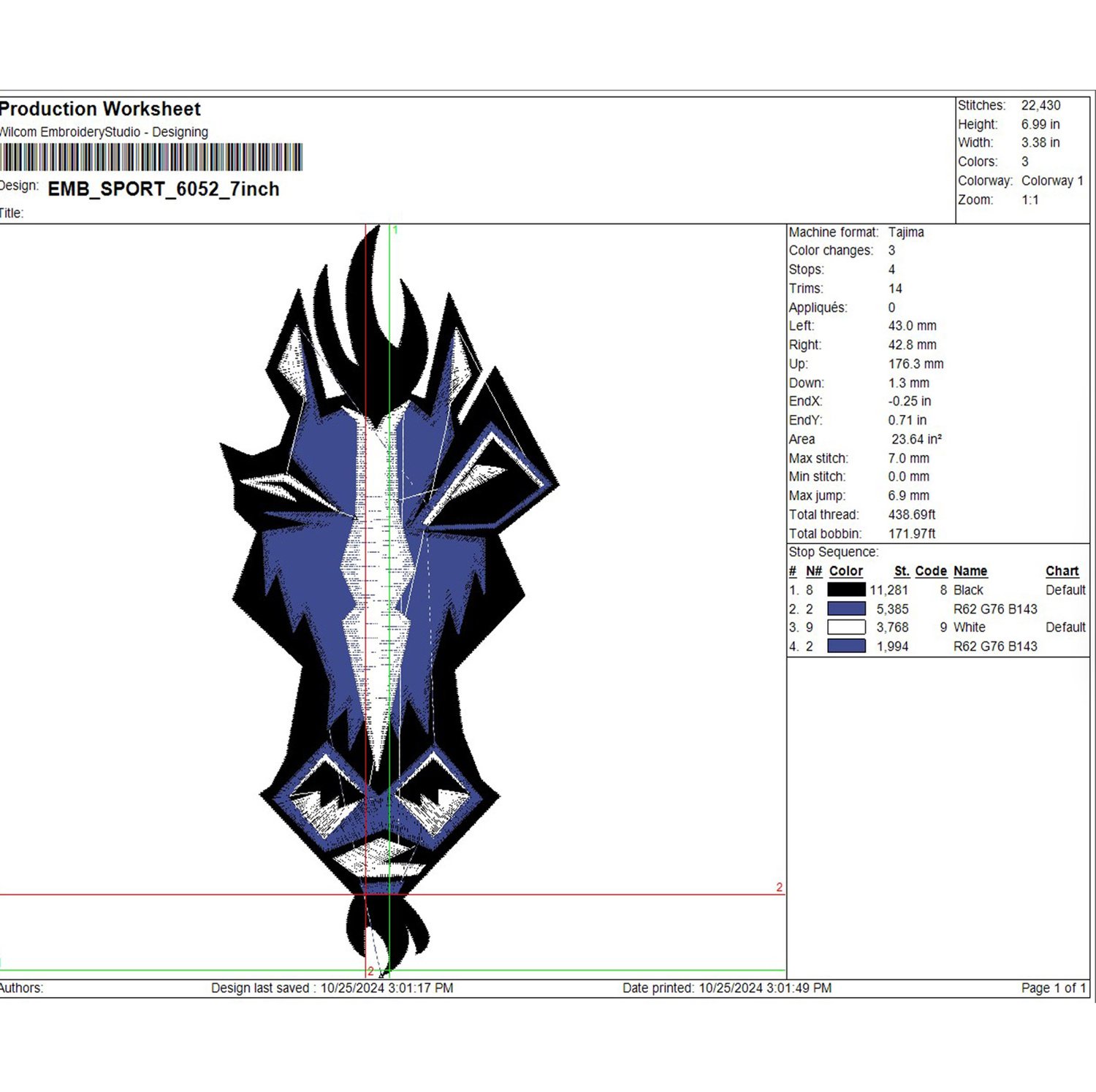
Task: Click the stitches value 22,430
Action: click(x=1040, y=105)
